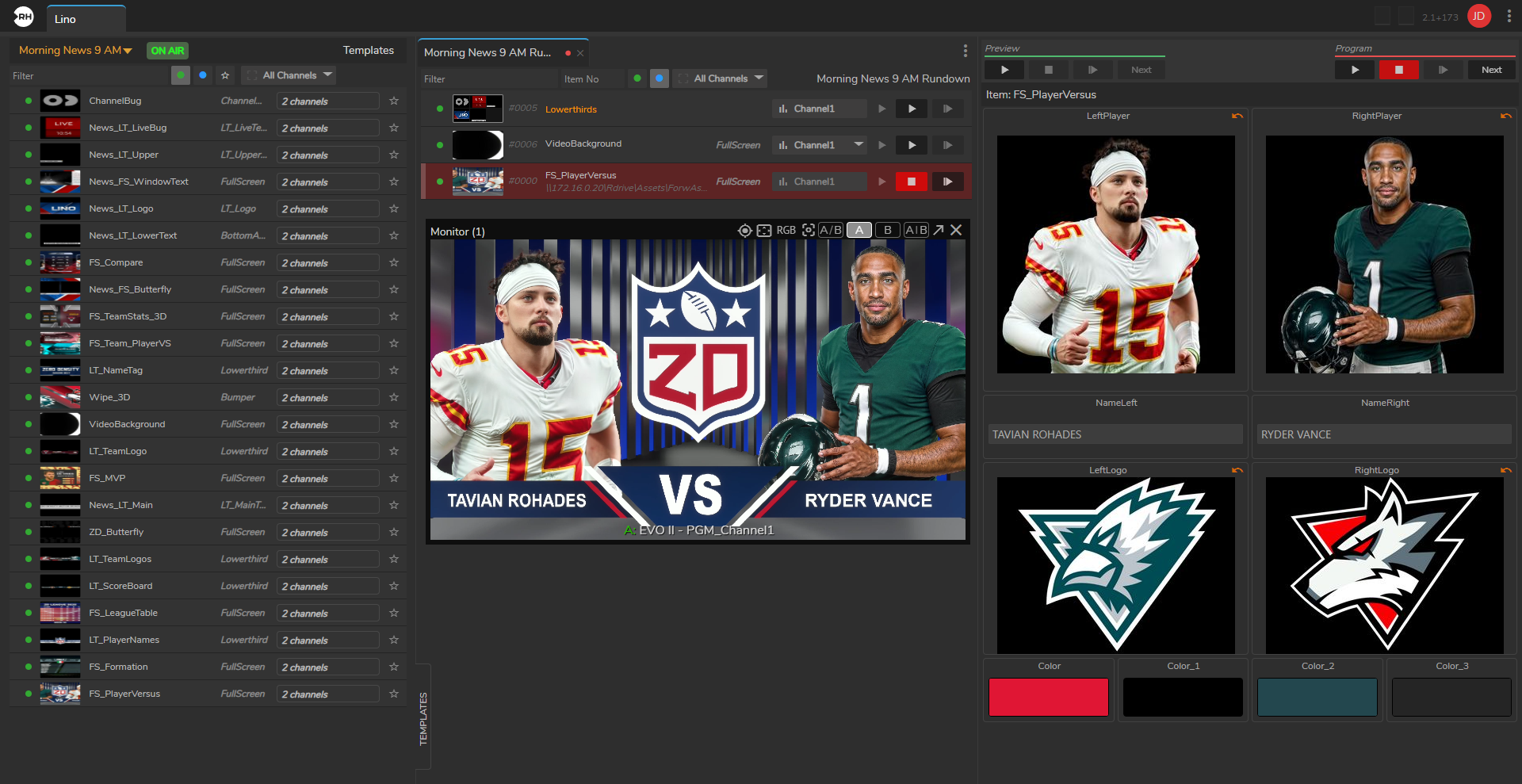This screenshot has height=784, width=1522.
Task: Open the Templates tab
Action: (x=369, y=50)
